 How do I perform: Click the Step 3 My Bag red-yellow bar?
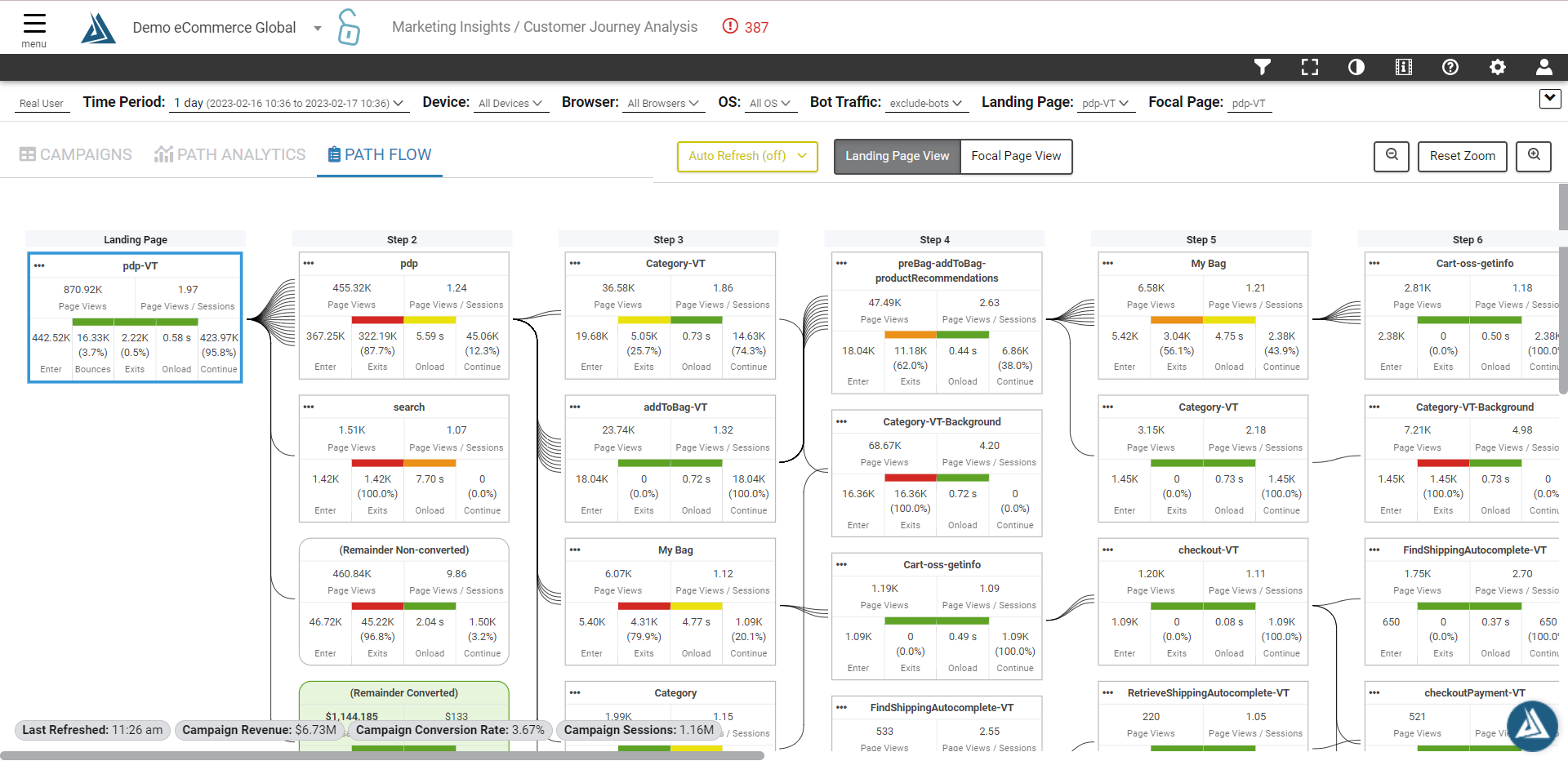click(670, 606)
